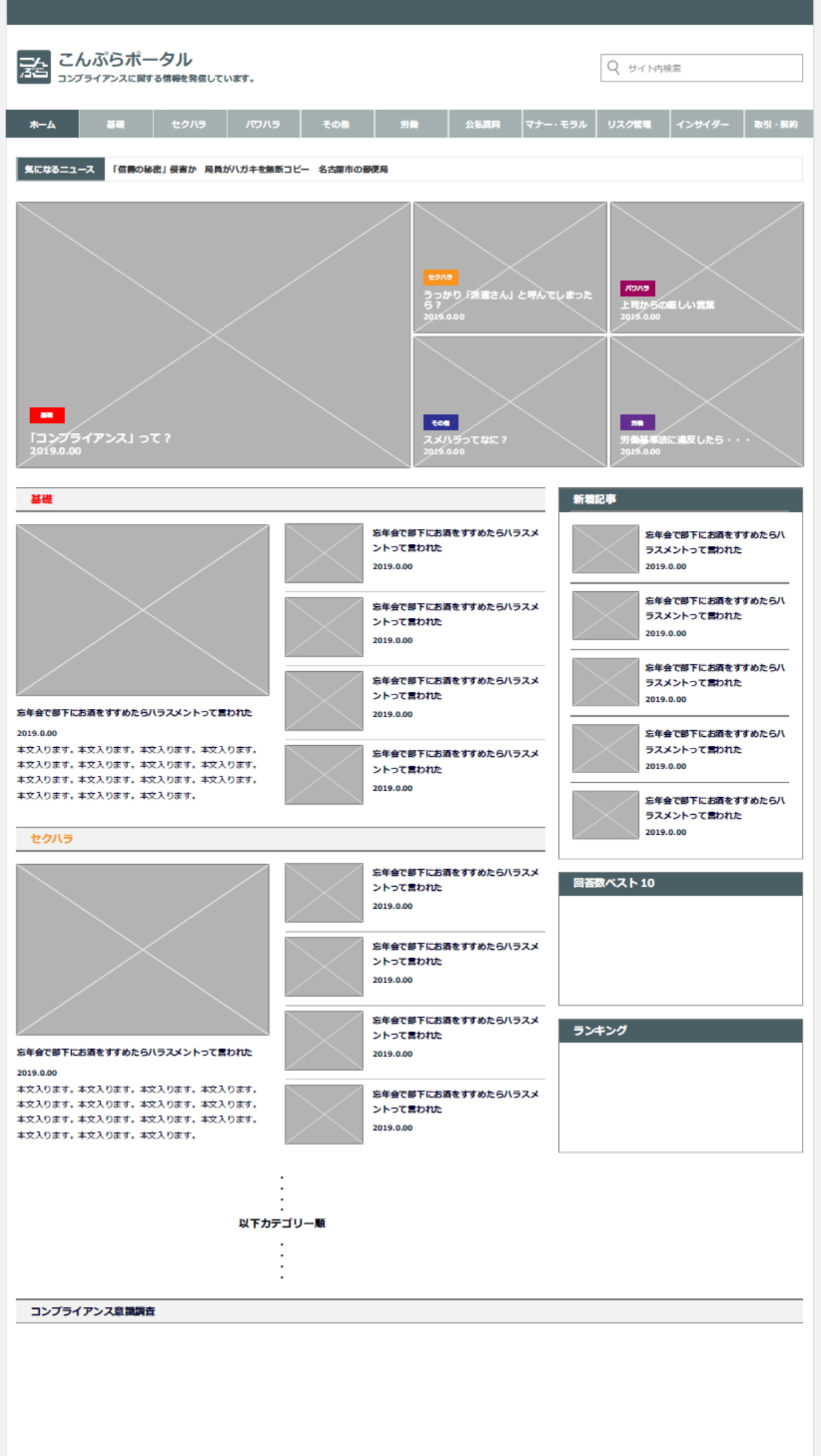
Task: Click the large thumbnail under the セクハラ section
Action: pyautogui.click(x=142, y=949)
